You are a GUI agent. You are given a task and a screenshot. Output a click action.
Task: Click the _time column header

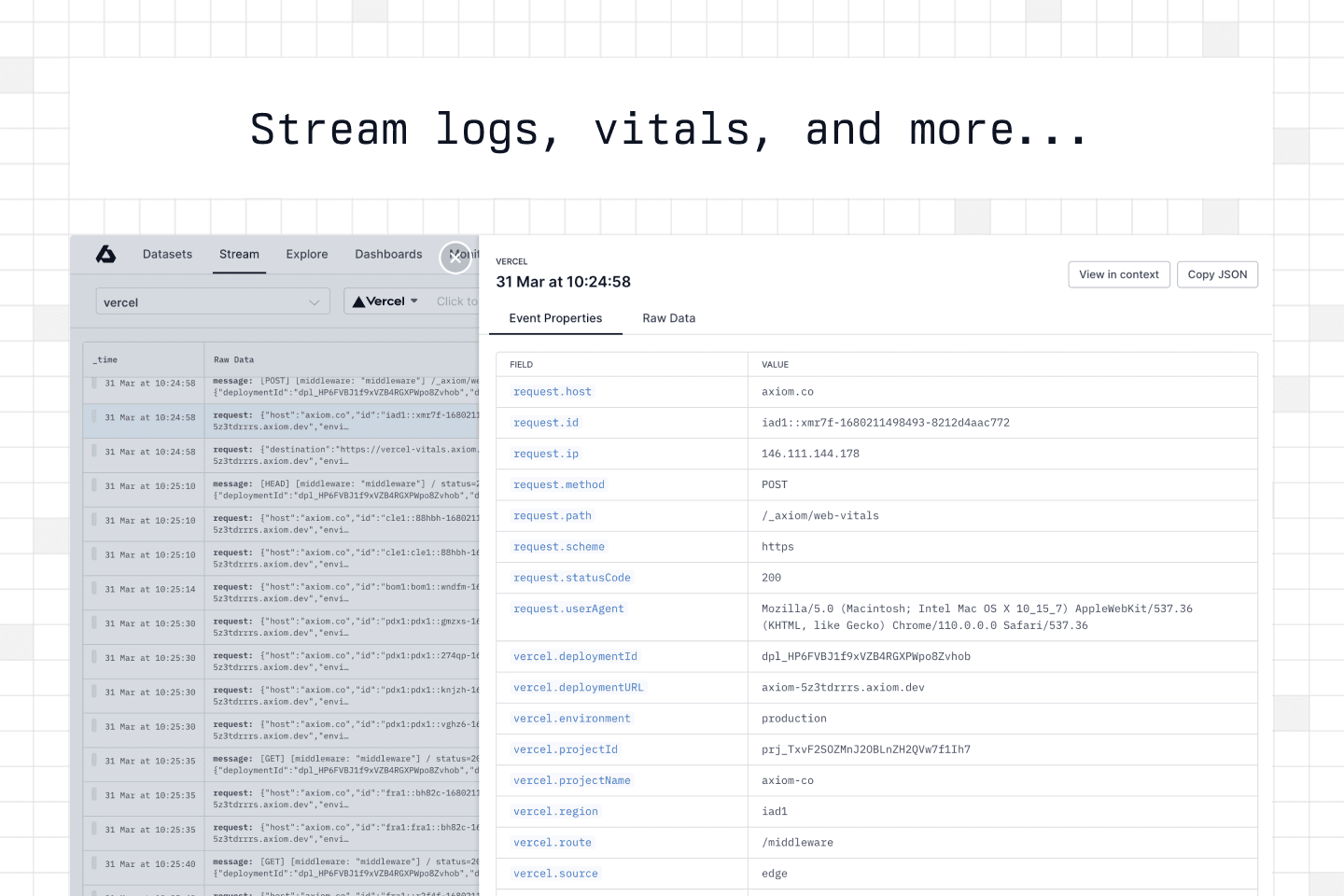[105, 360]
